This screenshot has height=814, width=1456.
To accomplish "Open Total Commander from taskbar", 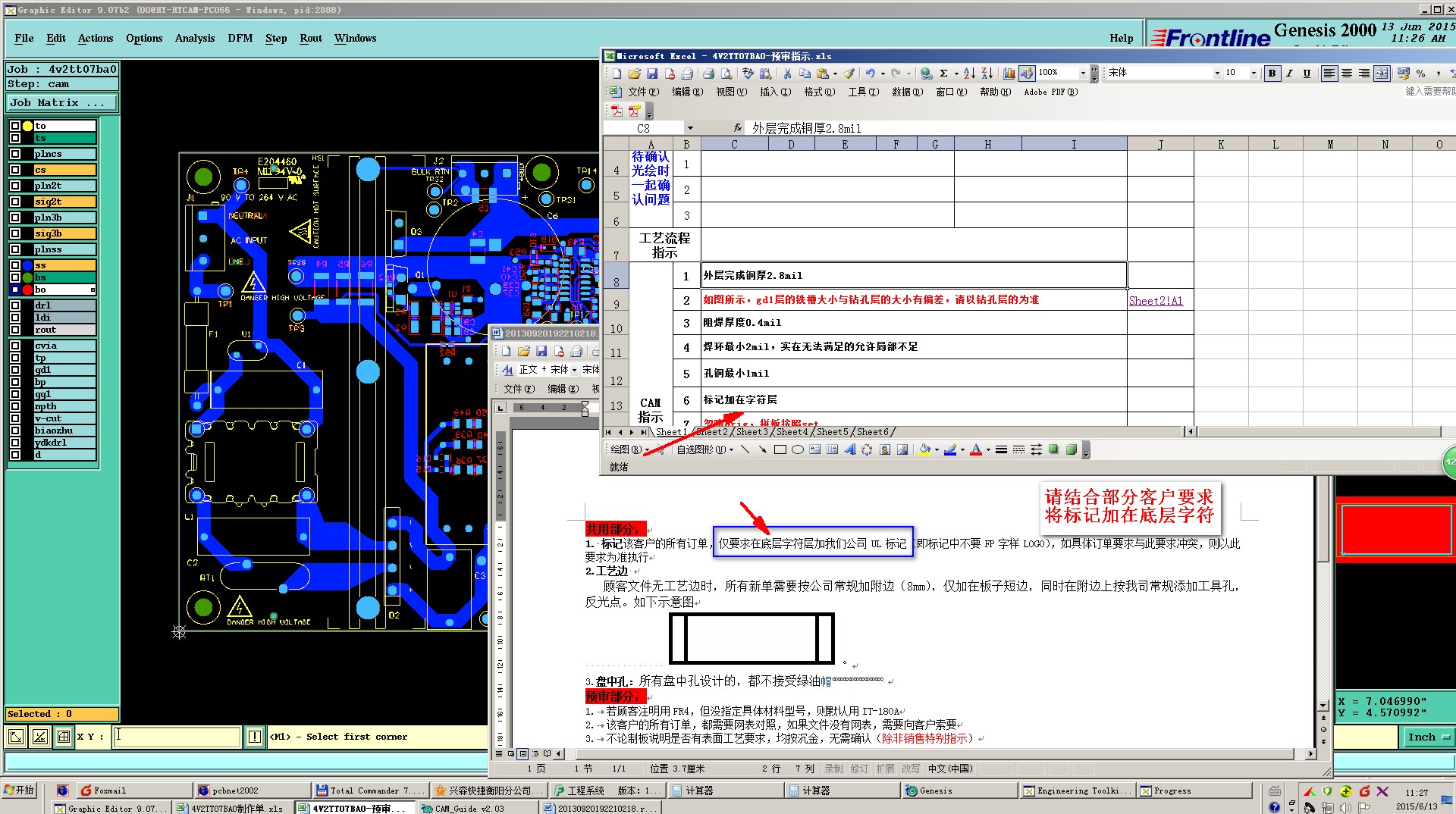I will (371, 791).
